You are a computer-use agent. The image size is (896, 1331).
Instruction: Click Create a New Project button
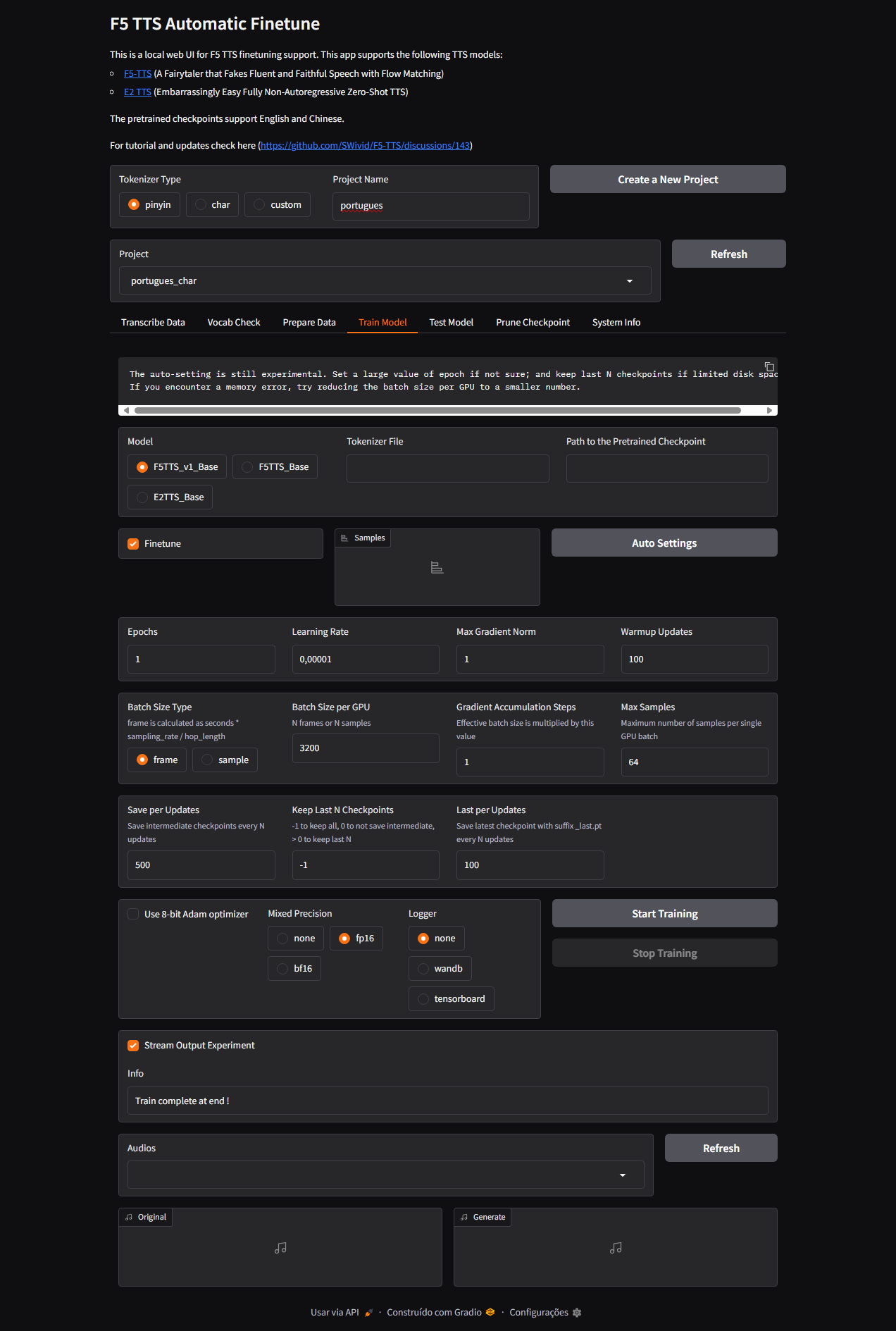point(668,179)
